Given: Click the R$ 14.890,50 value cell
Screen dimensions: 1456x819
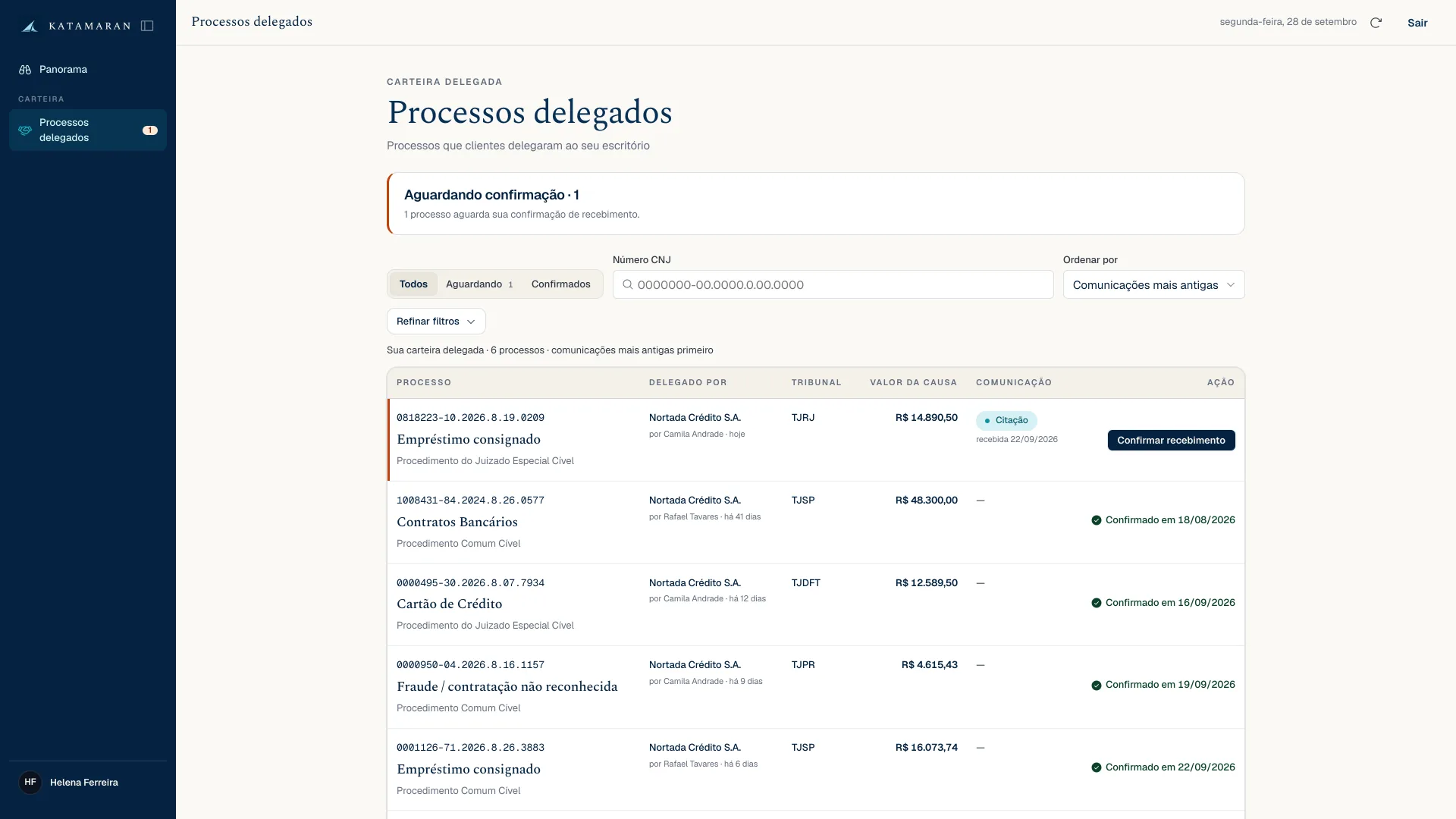Looking at the screenshot, I should (x=926, y=418).
